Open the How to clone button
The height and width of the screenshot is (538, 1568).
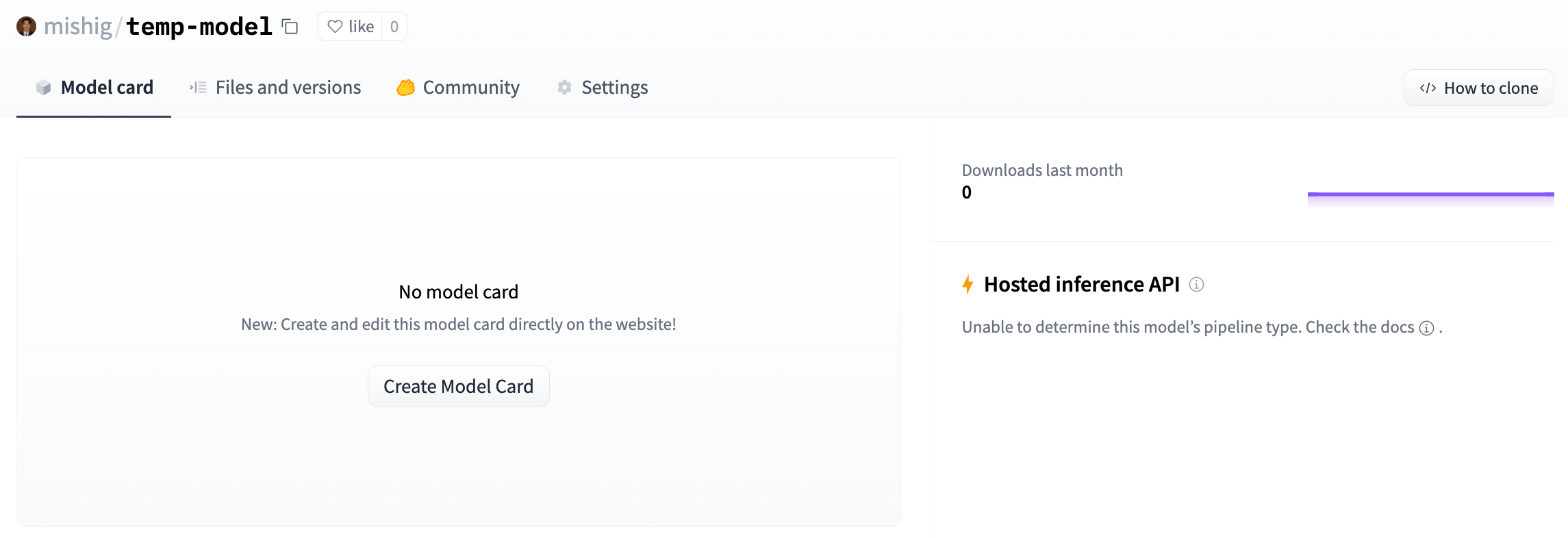1478,88
